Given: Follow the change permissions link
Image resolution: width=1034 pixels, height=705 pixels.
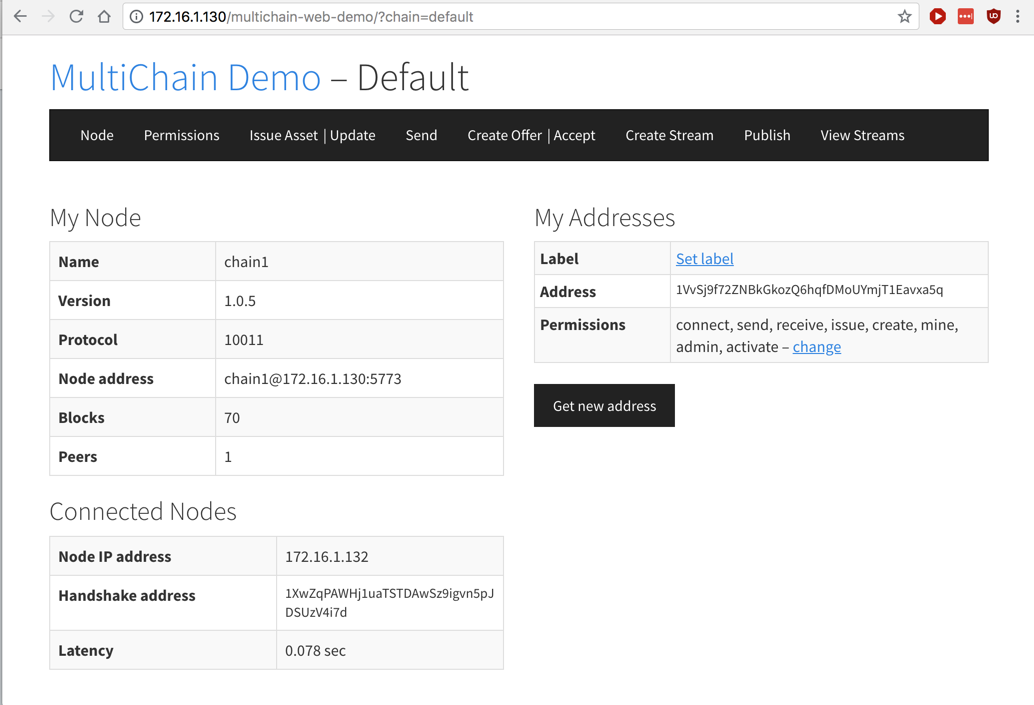Looking at the screenshot, I should pyautogui.click(x=816, y=347).
